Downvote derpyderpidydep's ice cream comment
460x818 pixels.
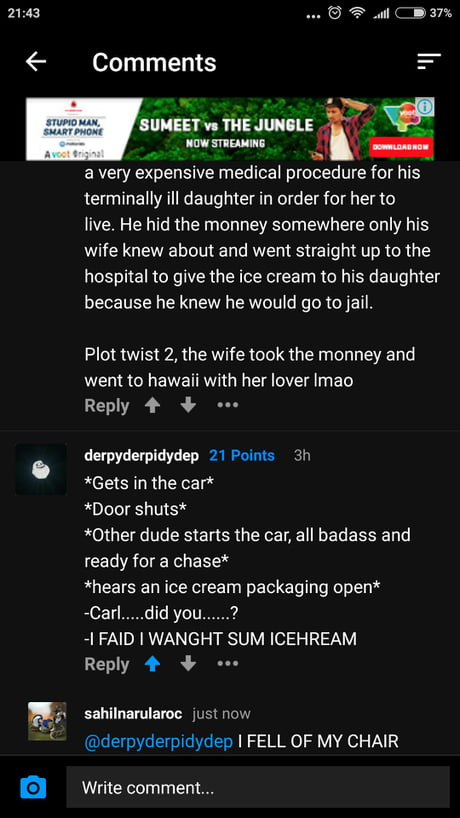(x=188, y=664)
